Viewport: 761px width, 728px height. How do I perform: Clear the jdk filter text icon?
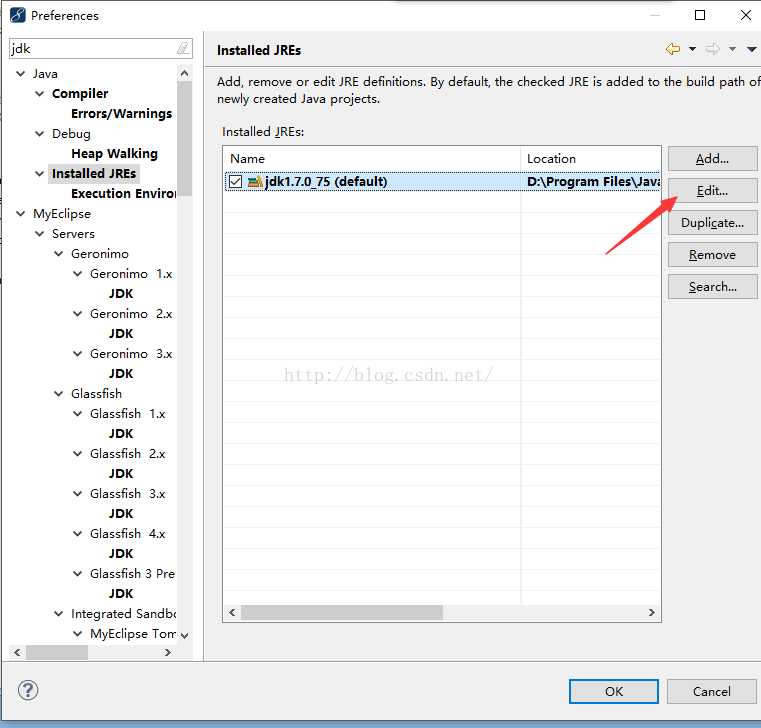182,48
